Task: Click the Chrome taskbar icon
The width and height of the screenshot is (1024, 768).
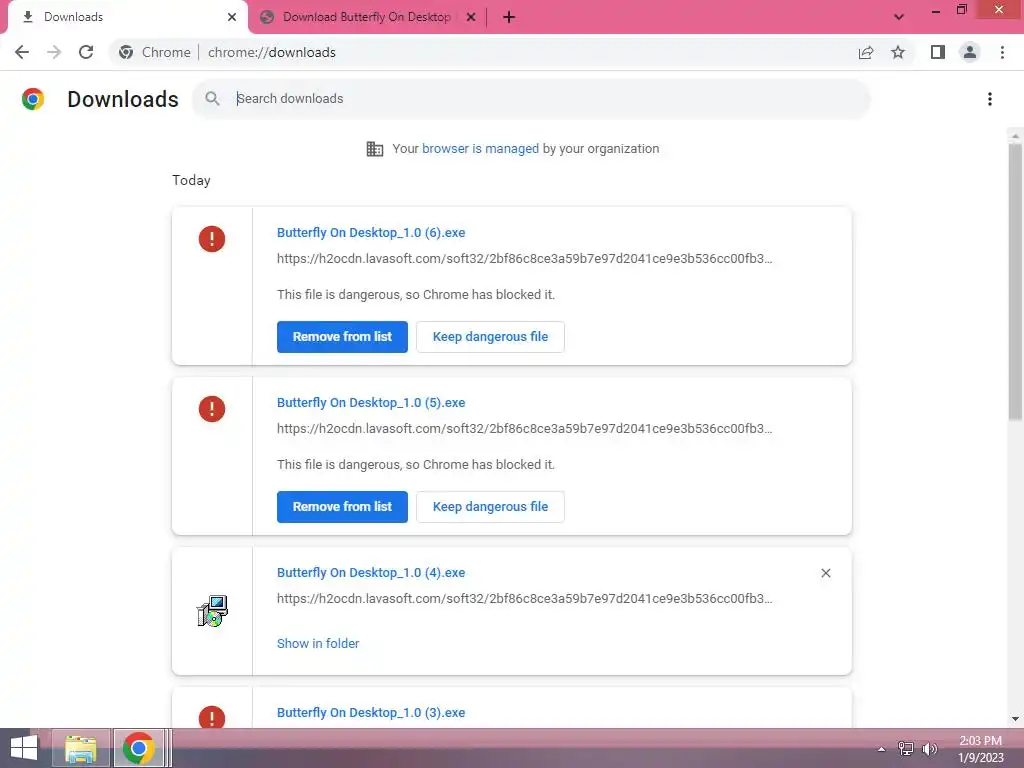Action: click(x=138, y=748)
